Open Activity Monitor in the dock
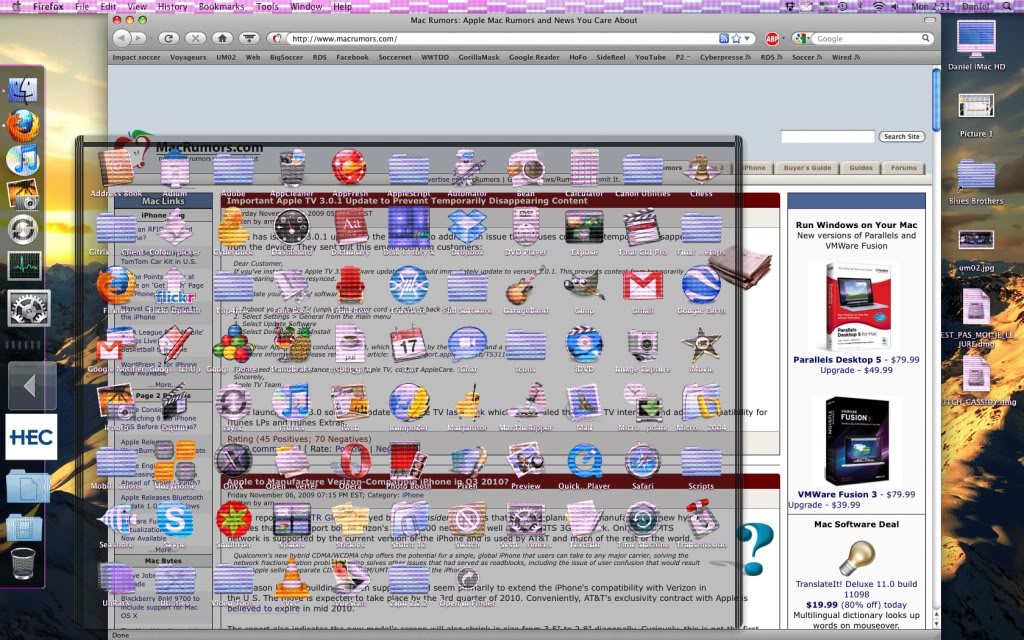The height and width of the screenshot is (640, 1024). tap(24, 266)
